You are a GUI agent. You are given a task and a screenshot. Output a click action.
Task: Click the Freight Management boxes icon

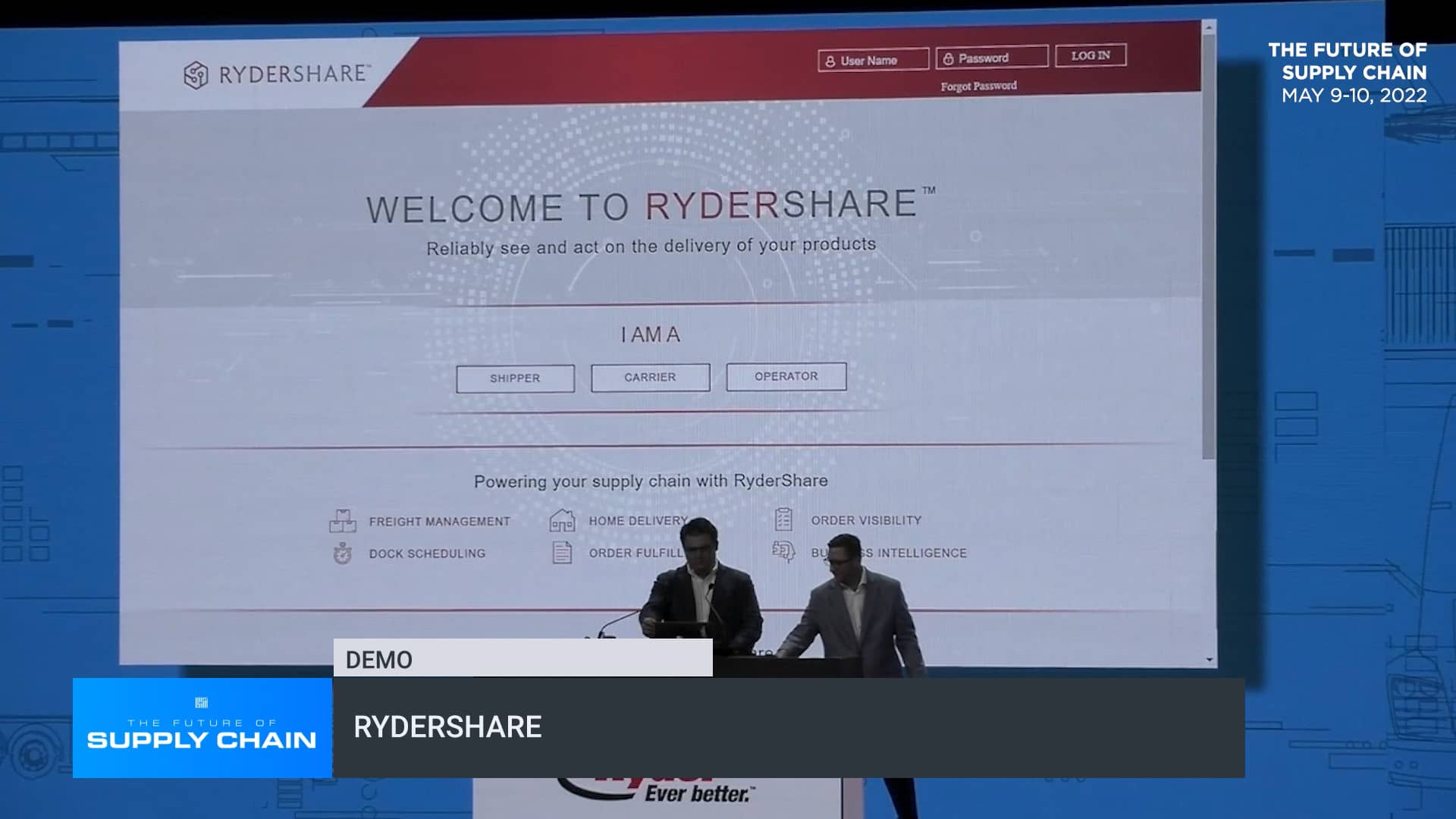343,521
